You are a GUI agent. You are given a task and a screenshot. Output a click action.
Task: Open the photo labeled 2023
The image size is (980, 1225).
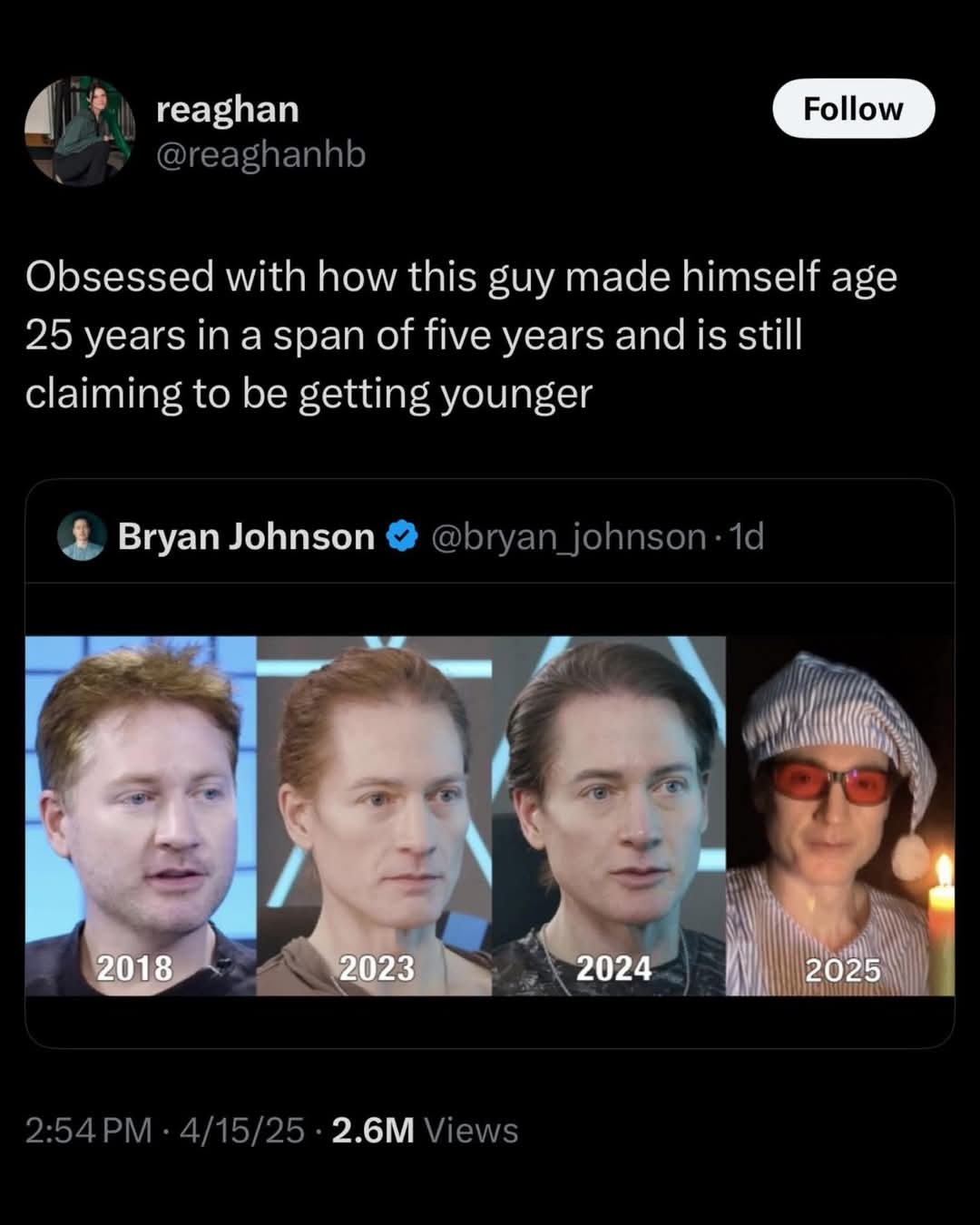tap(374, 815)
